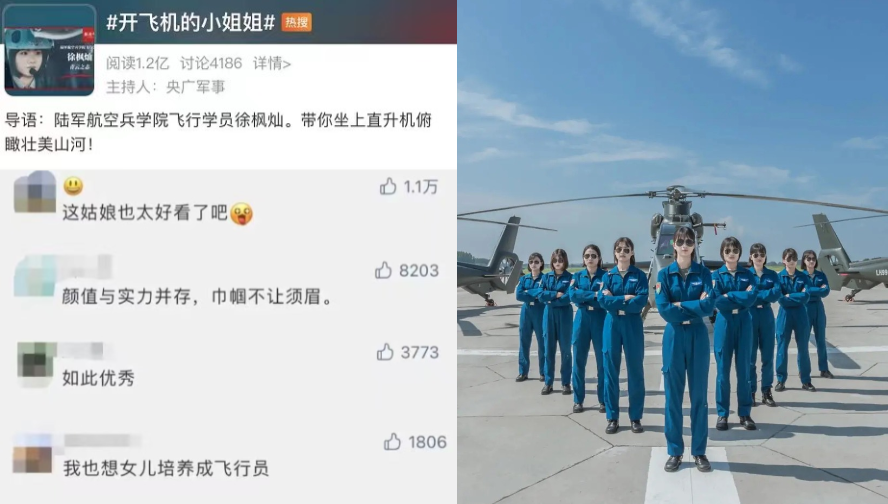Open avatar of the 颜值与实力并存 commenter

[x=35, y=276]
